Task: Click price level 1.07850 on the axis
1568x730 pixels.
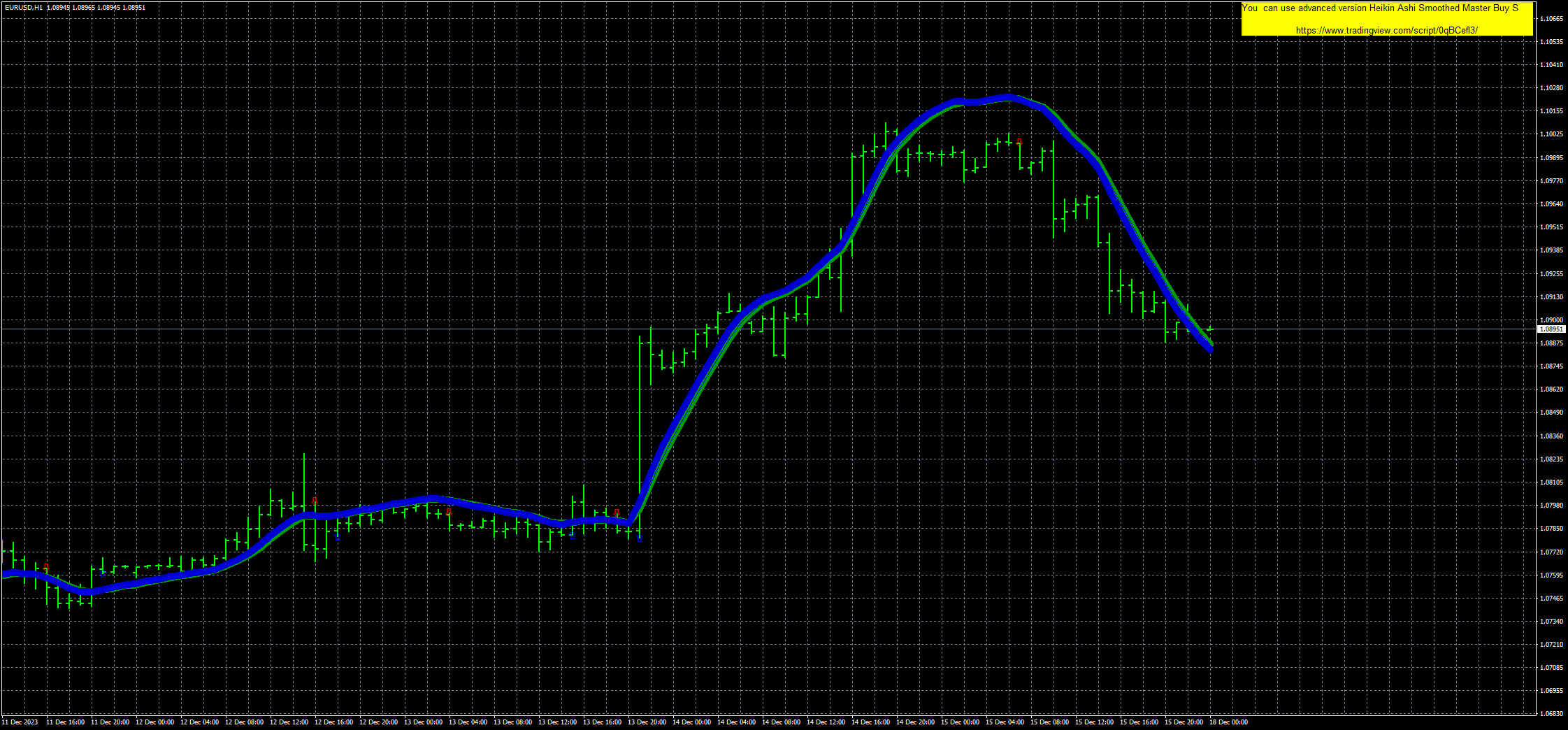Action: [x=1551, y=529]
